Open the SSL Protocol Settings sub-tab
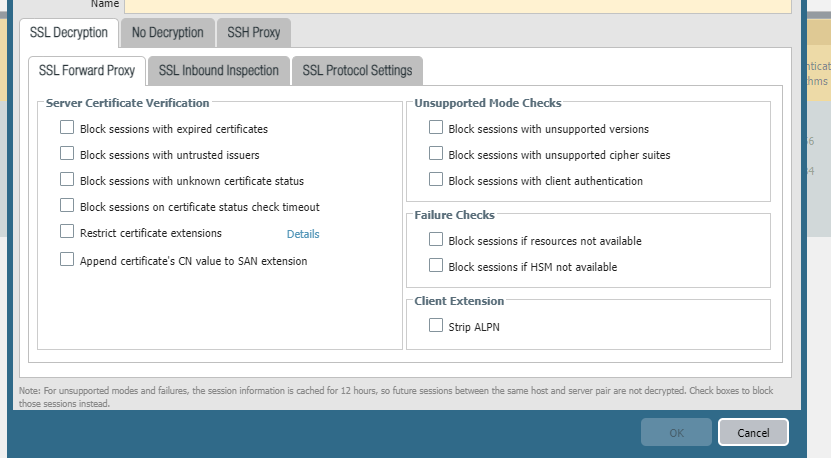 pos(357,70)
